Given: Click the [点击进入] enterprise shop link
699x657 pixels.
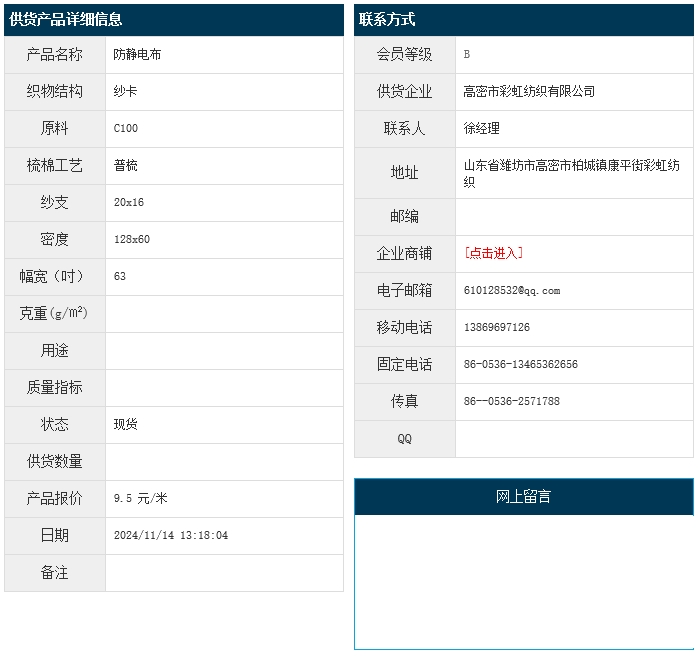Looking at the screenshot, I should [x=493, y=253].
